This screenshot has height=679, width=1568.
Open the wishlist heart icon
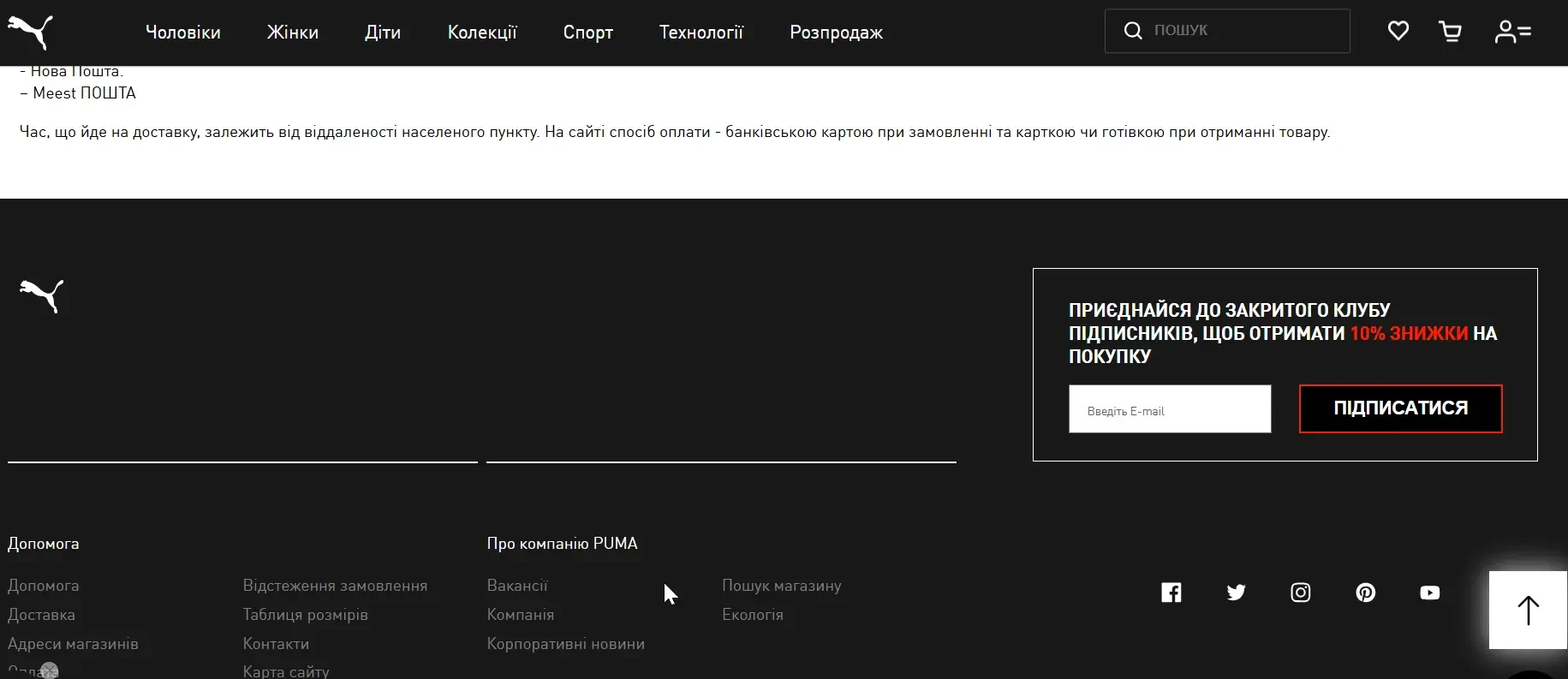tap(1398, 32)
